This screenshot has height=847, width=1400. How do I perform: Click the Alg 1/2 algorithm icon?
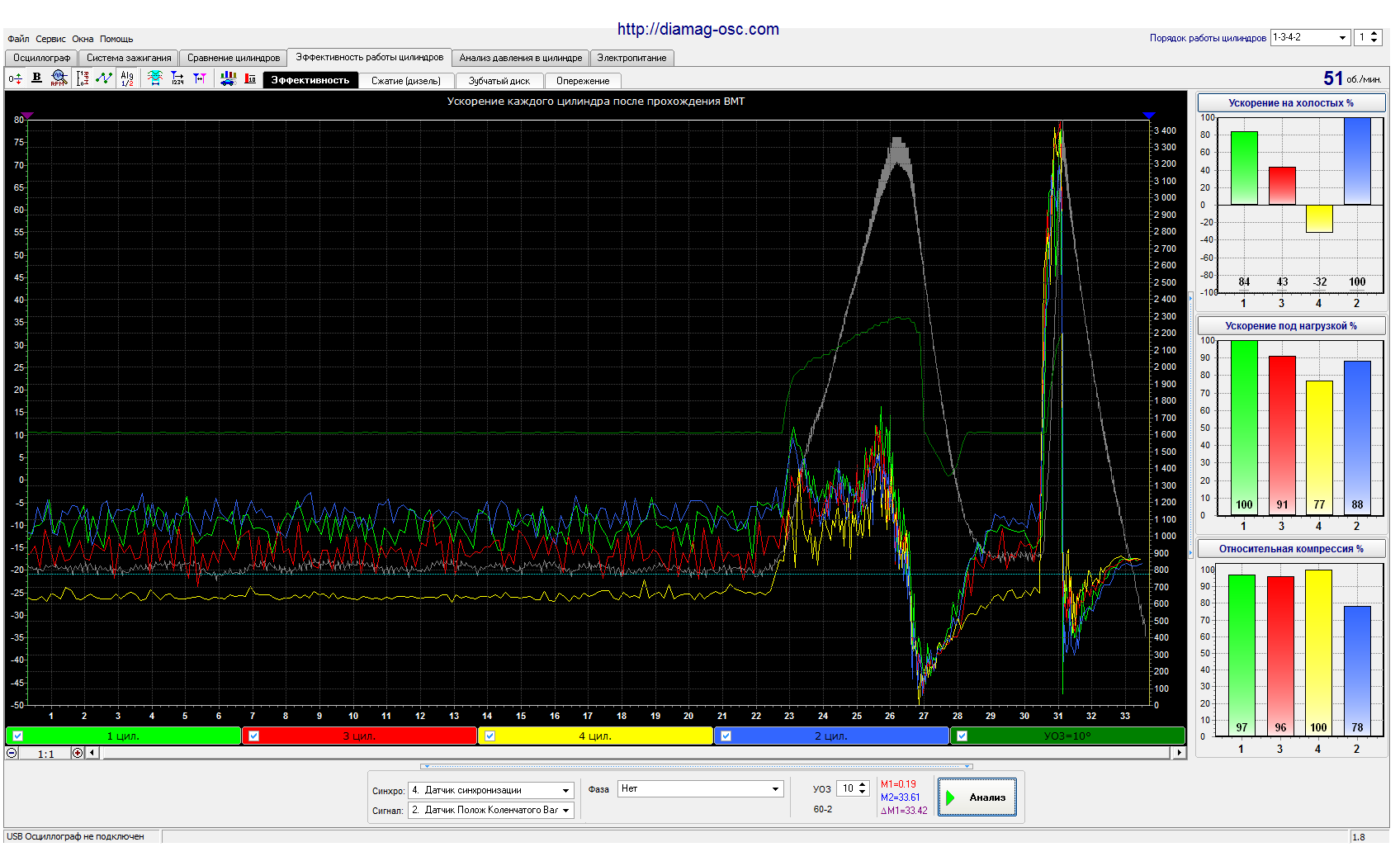pos(127,78)
